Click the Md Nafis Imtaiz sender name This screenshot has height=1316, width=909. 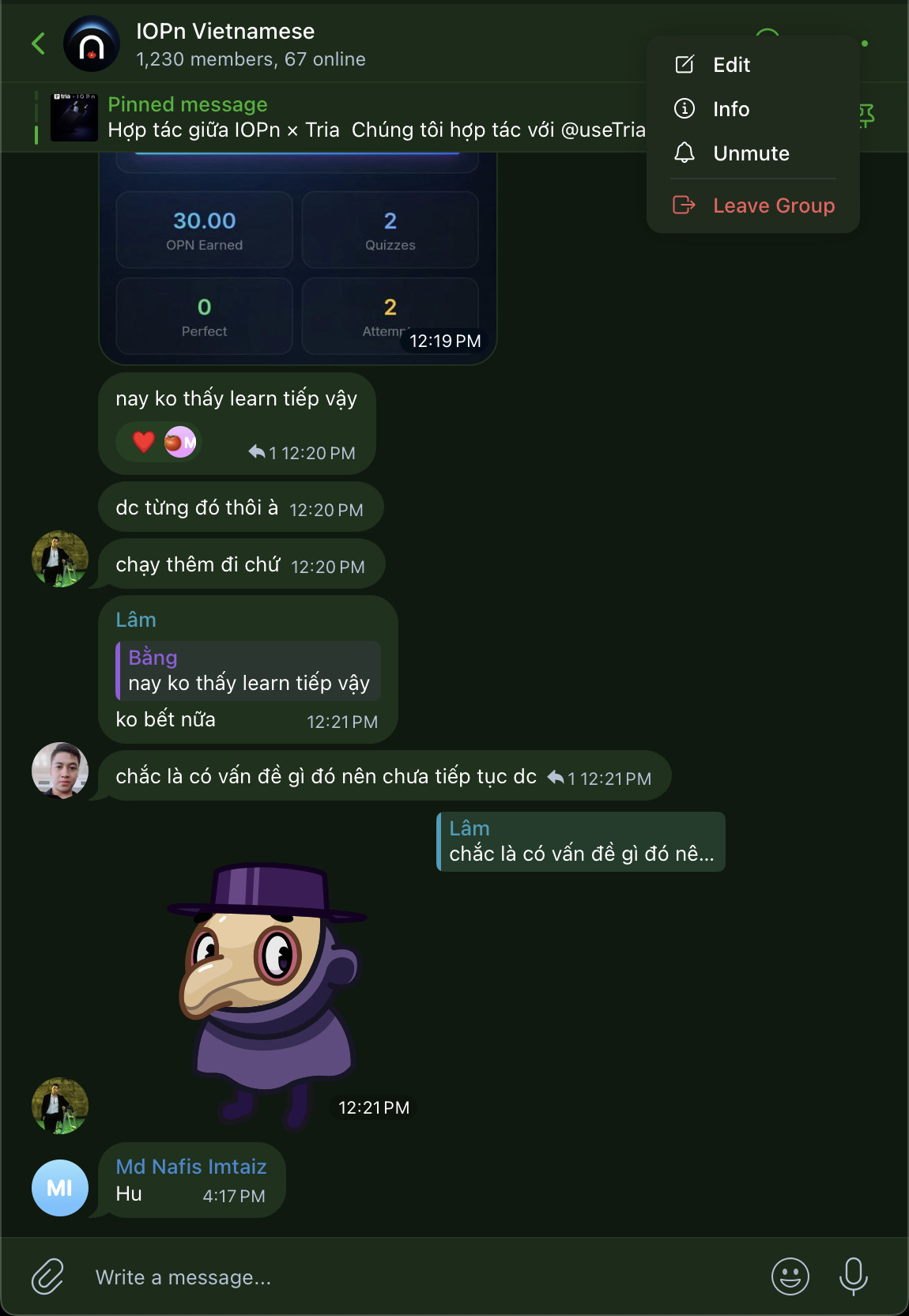[x=191, y=1167]
